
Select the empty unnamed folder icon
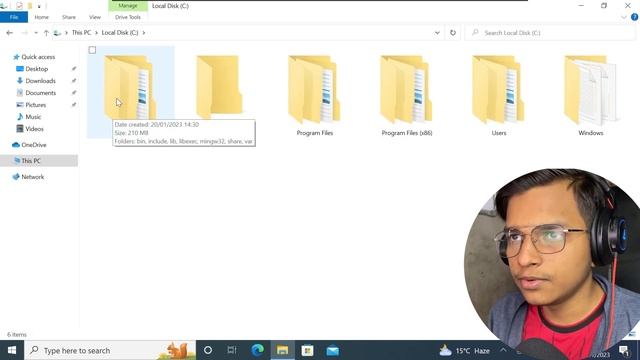(x=220, y=87)
